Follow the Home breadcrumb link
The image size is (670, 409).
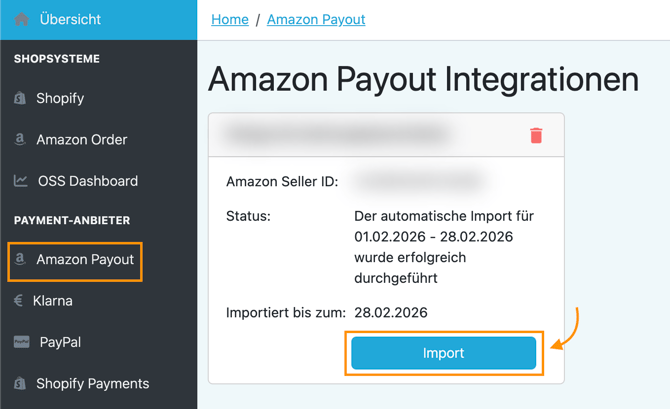click(x=230, y=19)
